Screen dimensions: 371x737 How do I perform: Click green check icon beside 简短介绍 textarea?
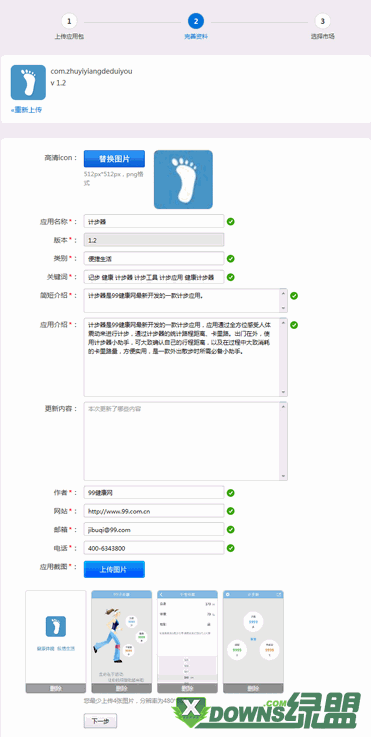pos(294,296)
